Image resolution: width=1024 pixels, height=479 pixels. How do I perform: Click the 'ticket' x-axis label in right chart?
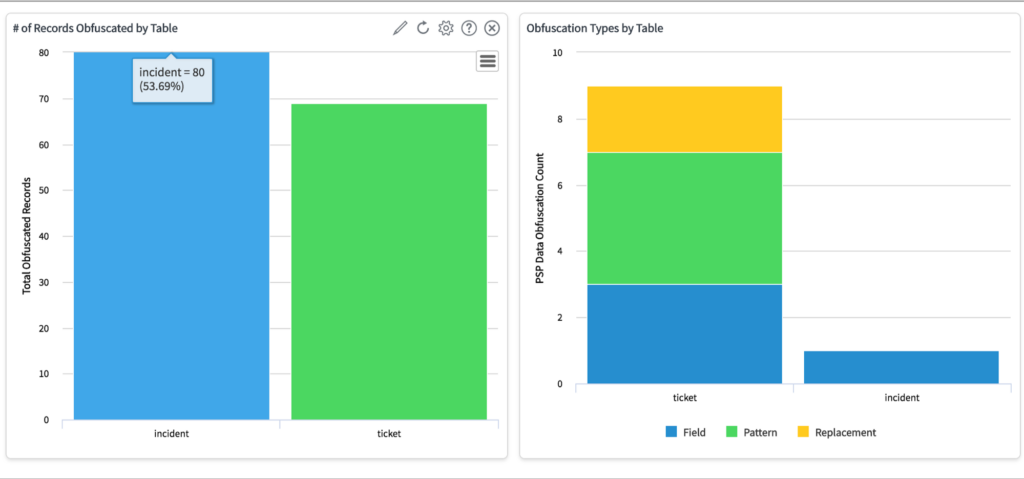pyautogui.click(x=684, y=397)
